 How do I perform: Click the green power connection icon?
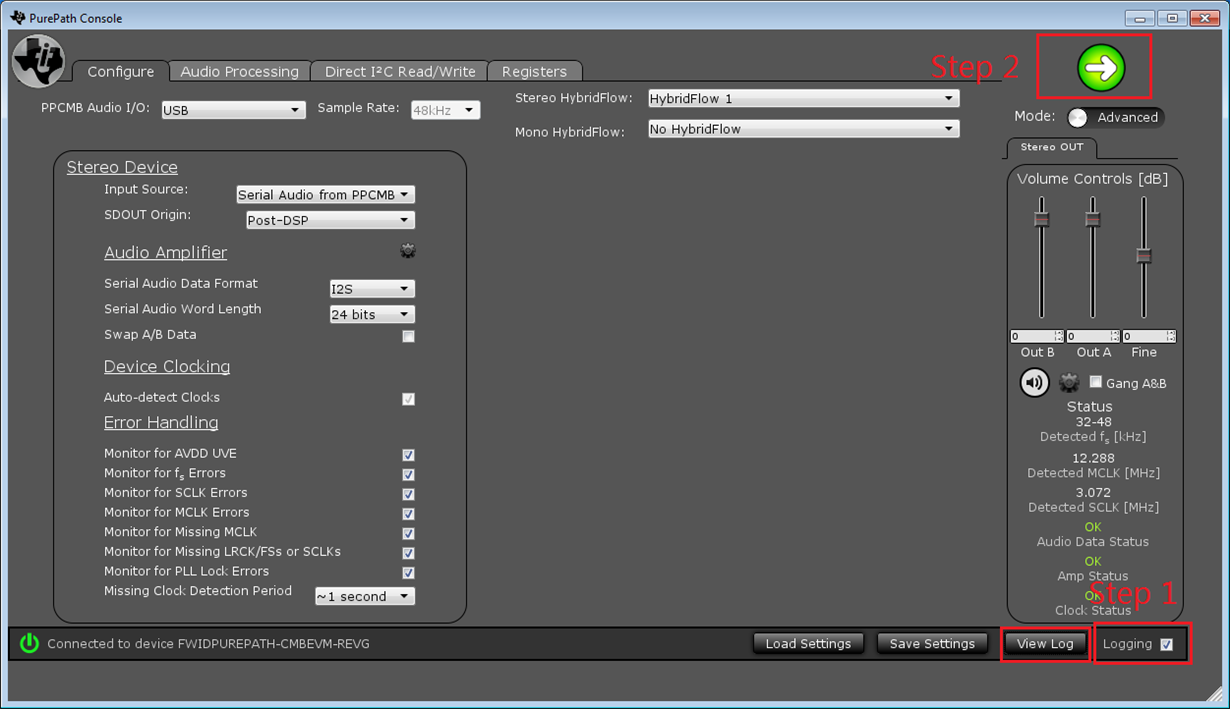click(x=29, y=643)
